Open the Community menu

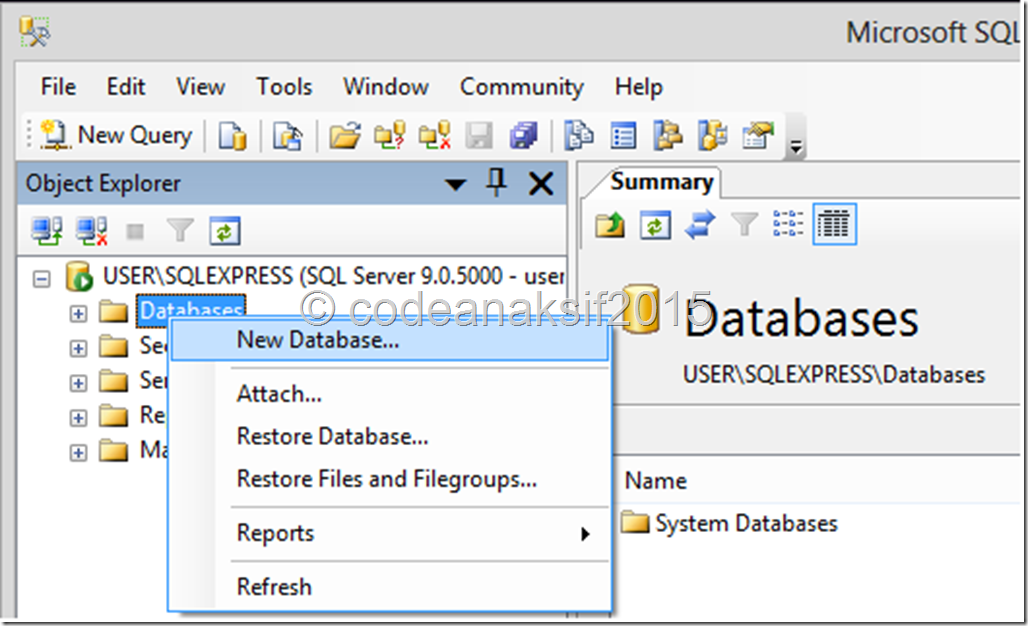click(x=522, y=87)
